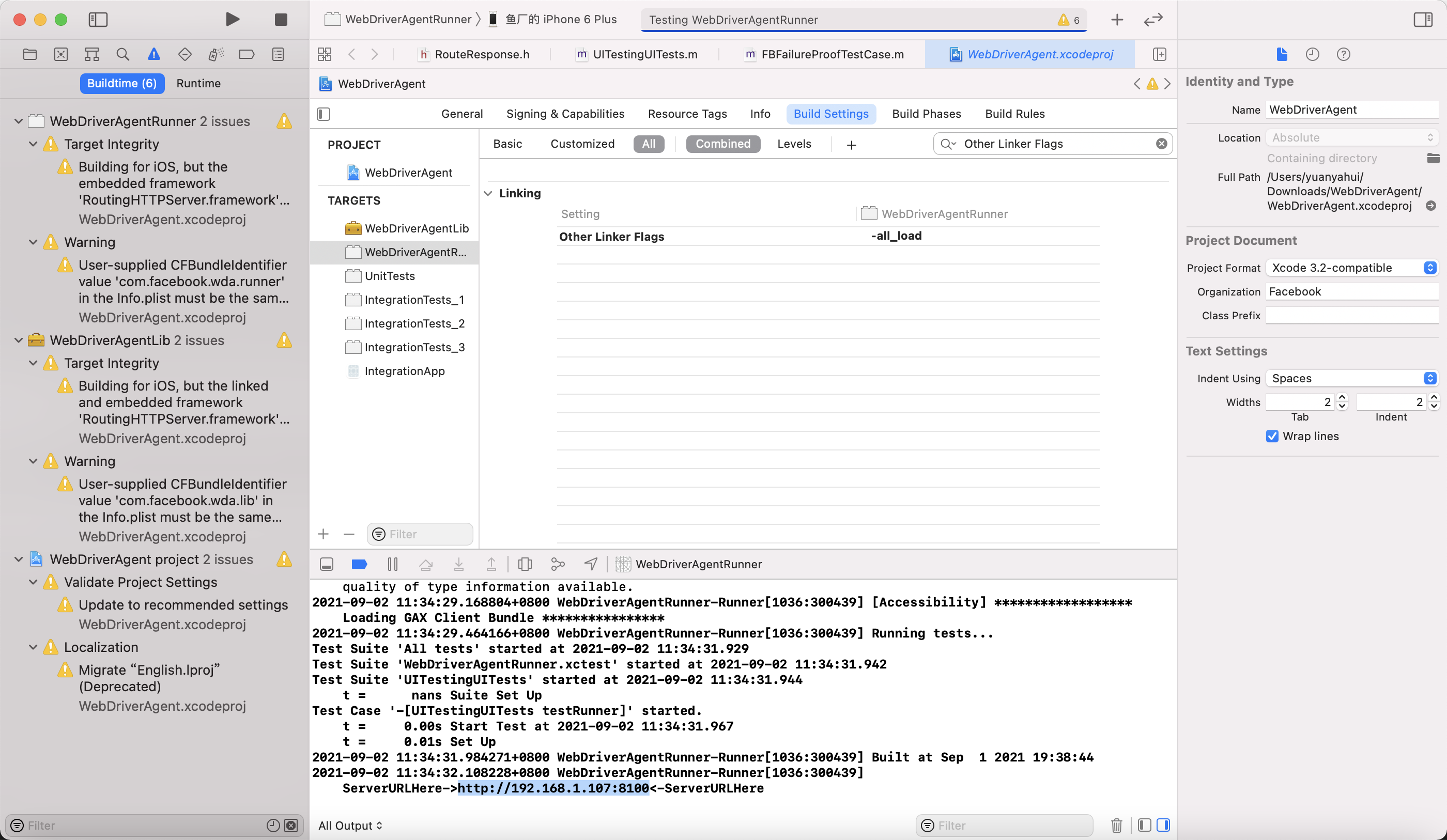Show the Breakpoint navigator
Viewport: 1447px width, 840px height.
[247, 55]
